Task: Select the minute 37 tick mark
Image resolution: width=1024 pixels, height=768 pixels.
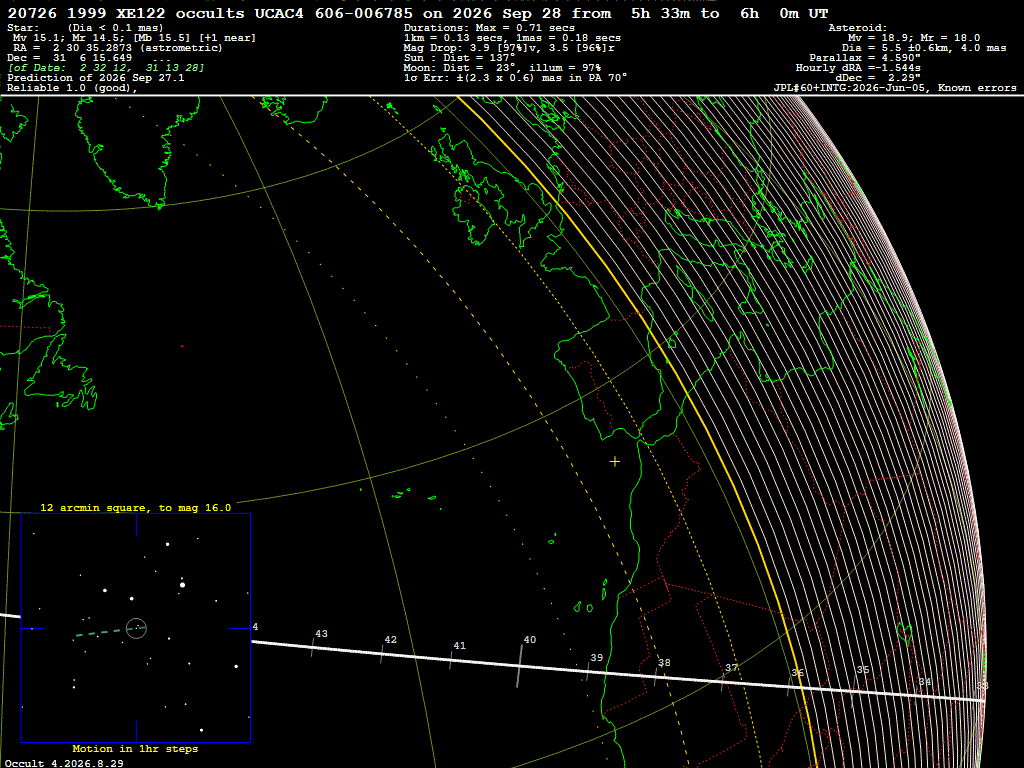Action: [722, 682]
